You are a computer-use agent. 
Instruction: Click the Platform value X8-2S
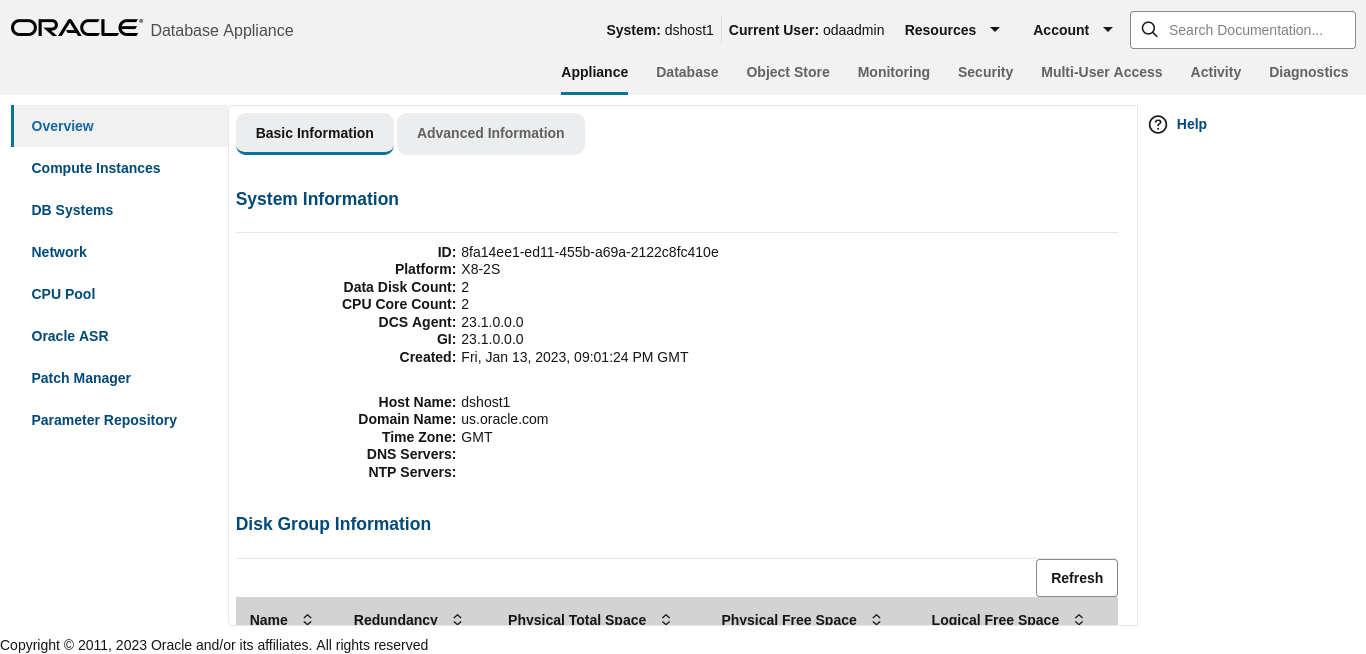click(x=481, y=269)
